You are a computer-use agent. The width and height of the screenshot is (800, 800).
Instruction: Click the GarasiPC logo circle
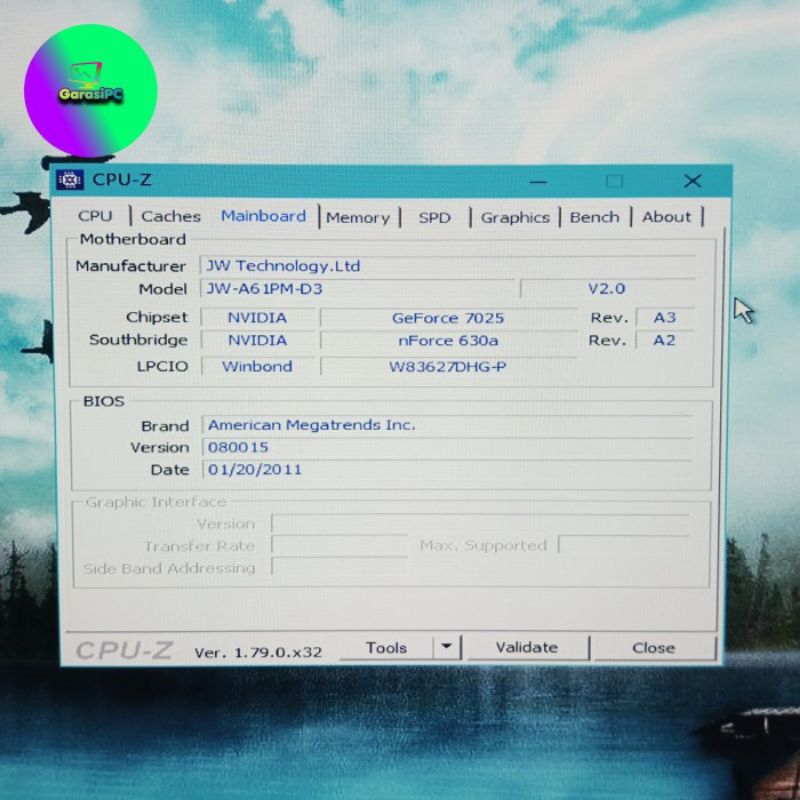(x=91, y=90)
